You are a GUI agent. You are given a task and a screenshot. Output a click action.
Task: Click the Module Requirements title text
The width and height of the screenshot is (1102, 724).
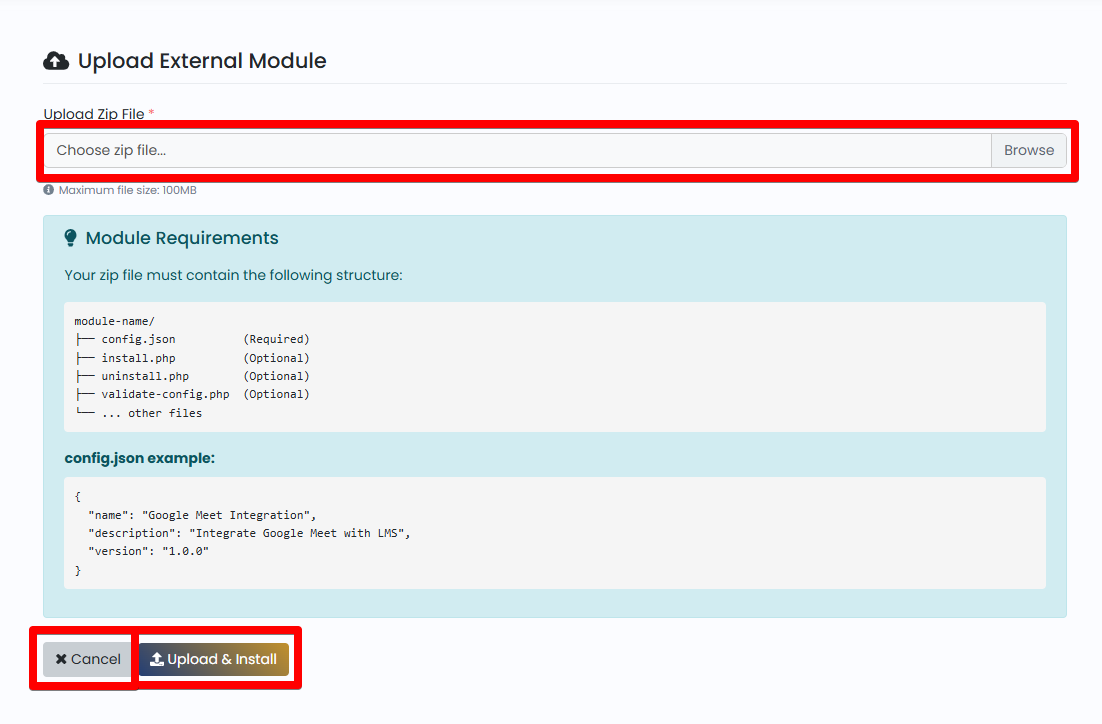[182, 238]
